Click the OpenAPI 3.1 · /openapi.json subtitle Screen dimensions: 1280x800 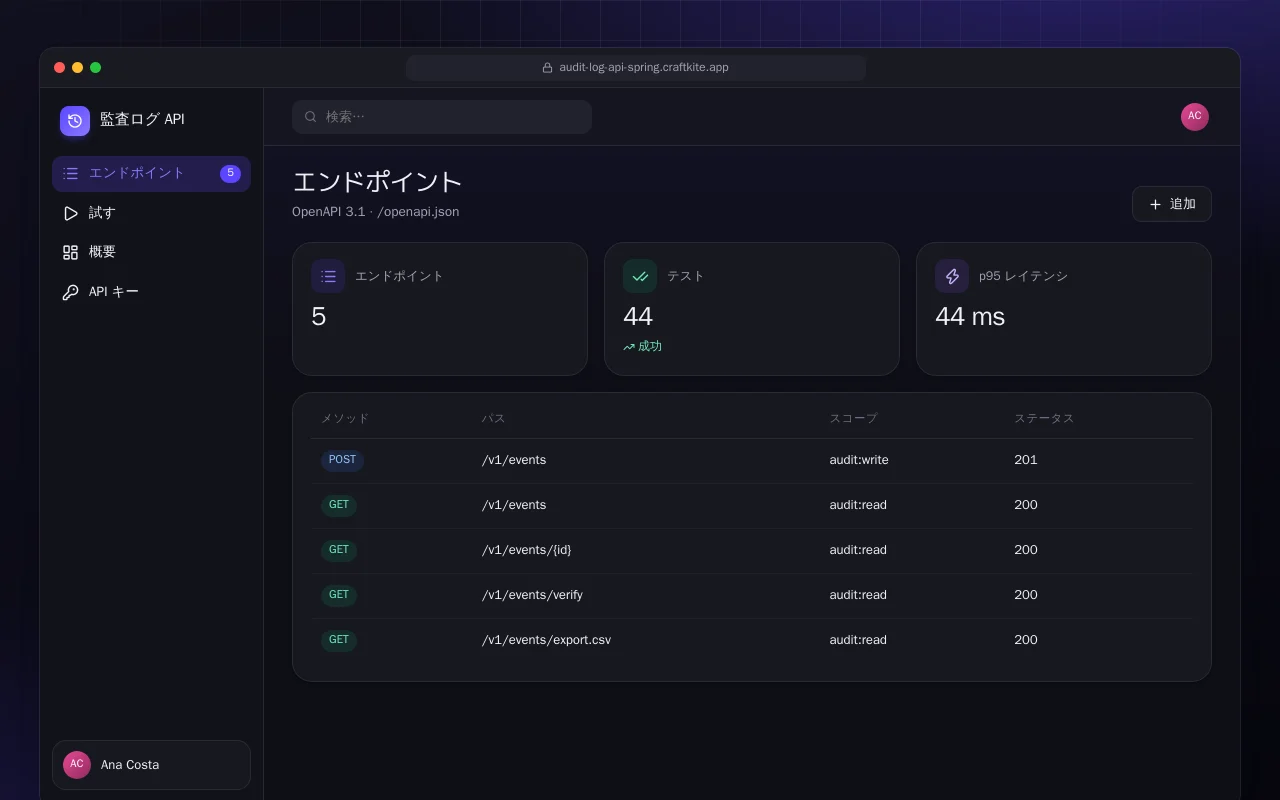[376, 212]
